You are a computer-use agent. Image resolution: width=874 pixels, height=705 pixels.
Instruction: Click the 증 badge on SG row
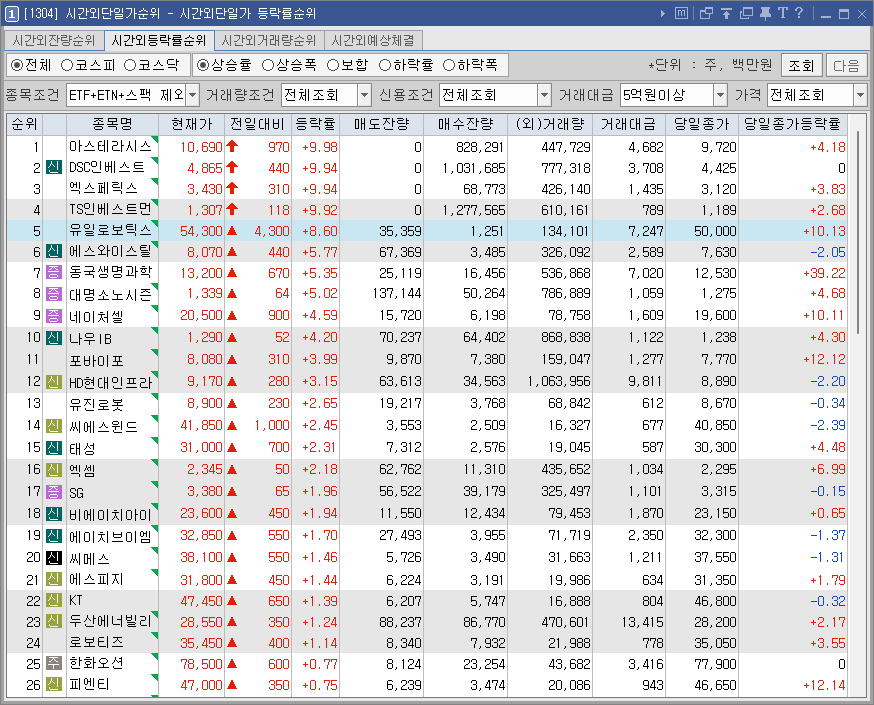click(54, 491)
